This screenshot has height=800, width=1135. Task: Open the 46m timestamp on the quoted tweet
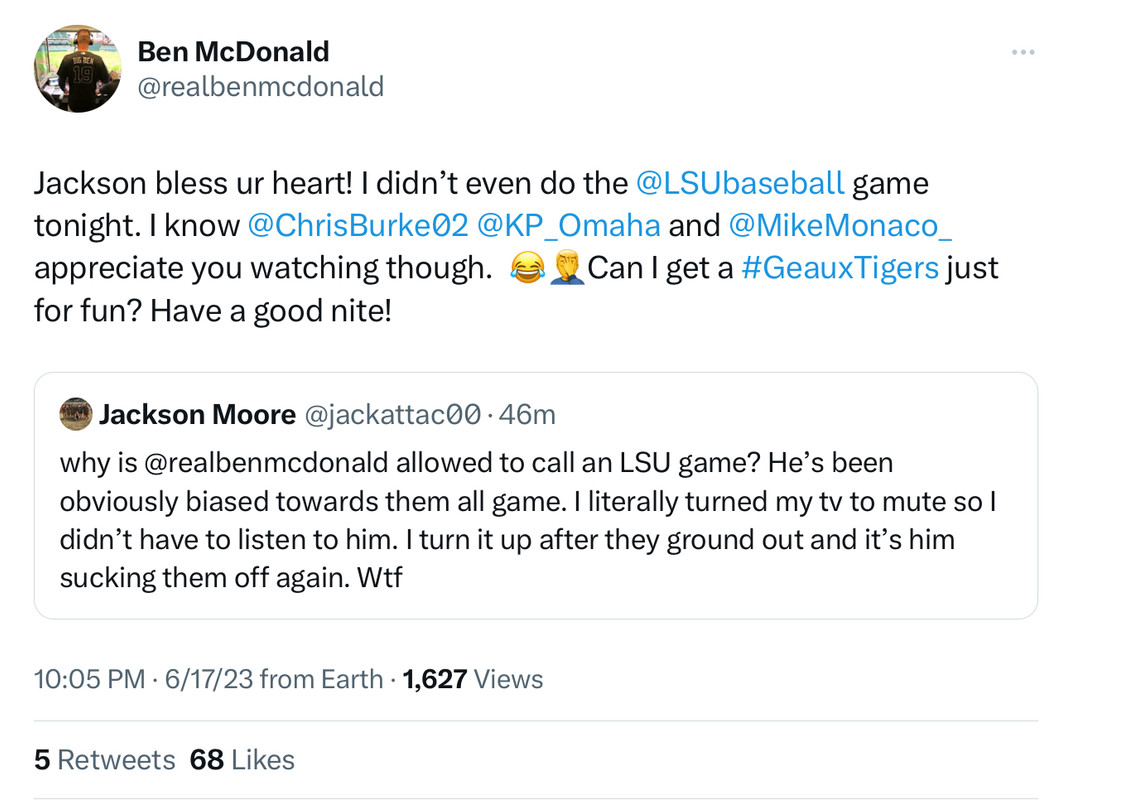point(527,414)
